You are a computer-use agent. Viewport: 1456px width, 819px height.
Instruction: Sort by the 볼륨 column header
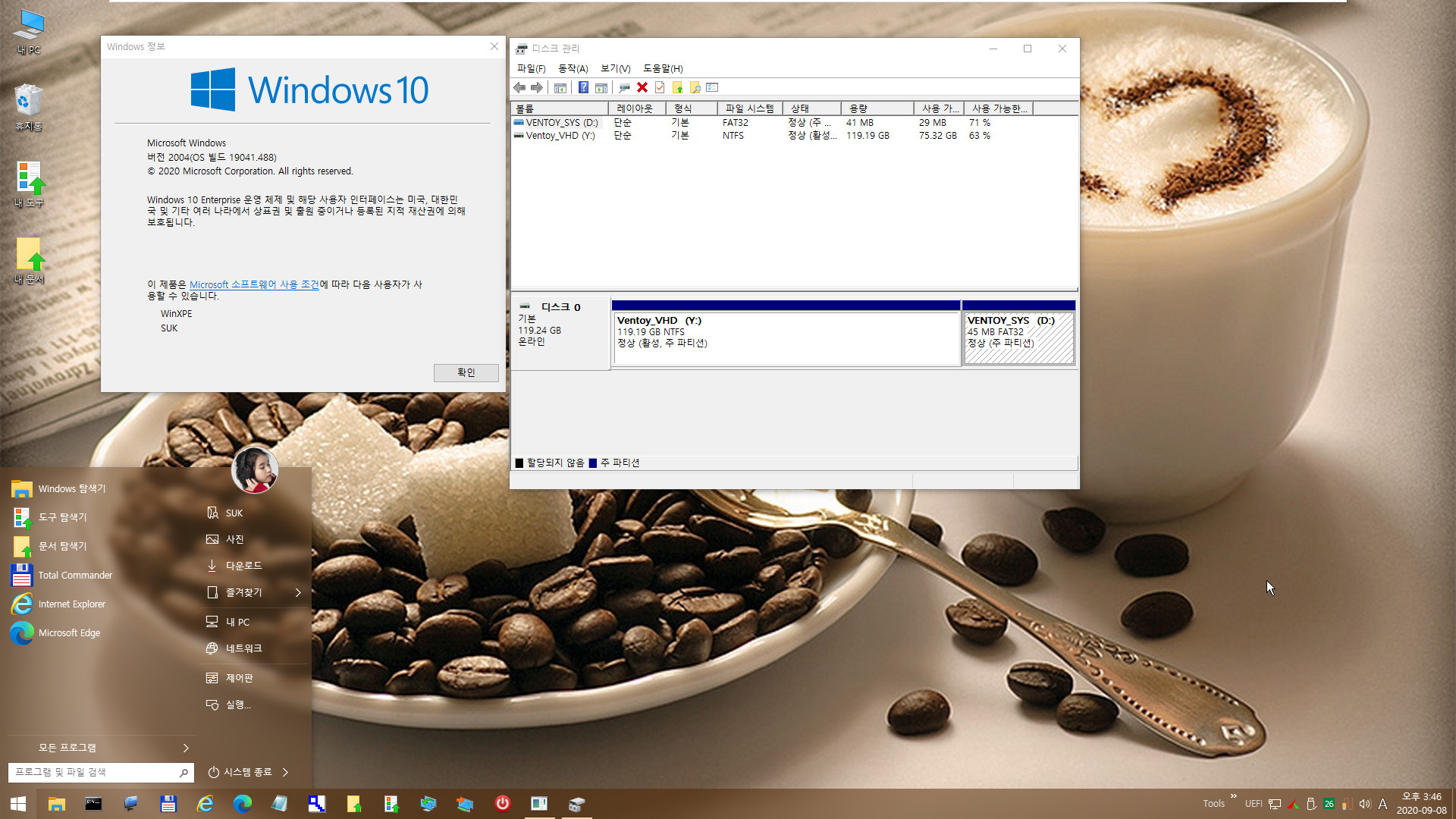pyautogui.click(x=560, y=108)
